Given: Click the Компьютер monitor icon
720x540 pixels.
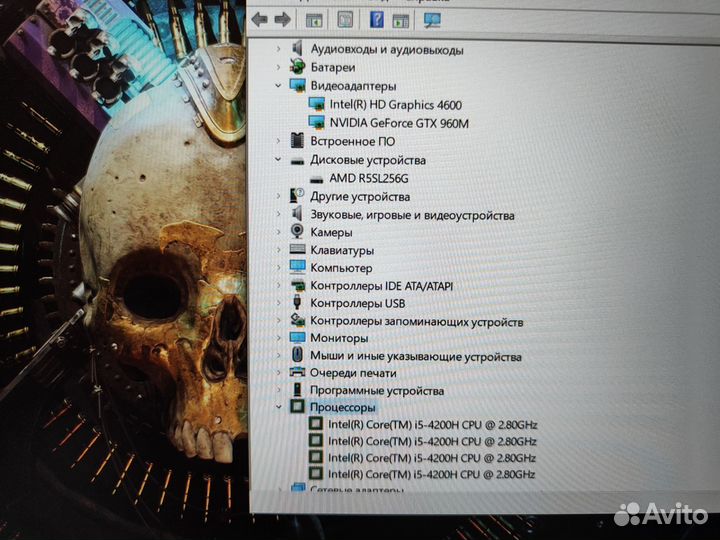Looking at the screenshot, I should (x=298, y=267).
